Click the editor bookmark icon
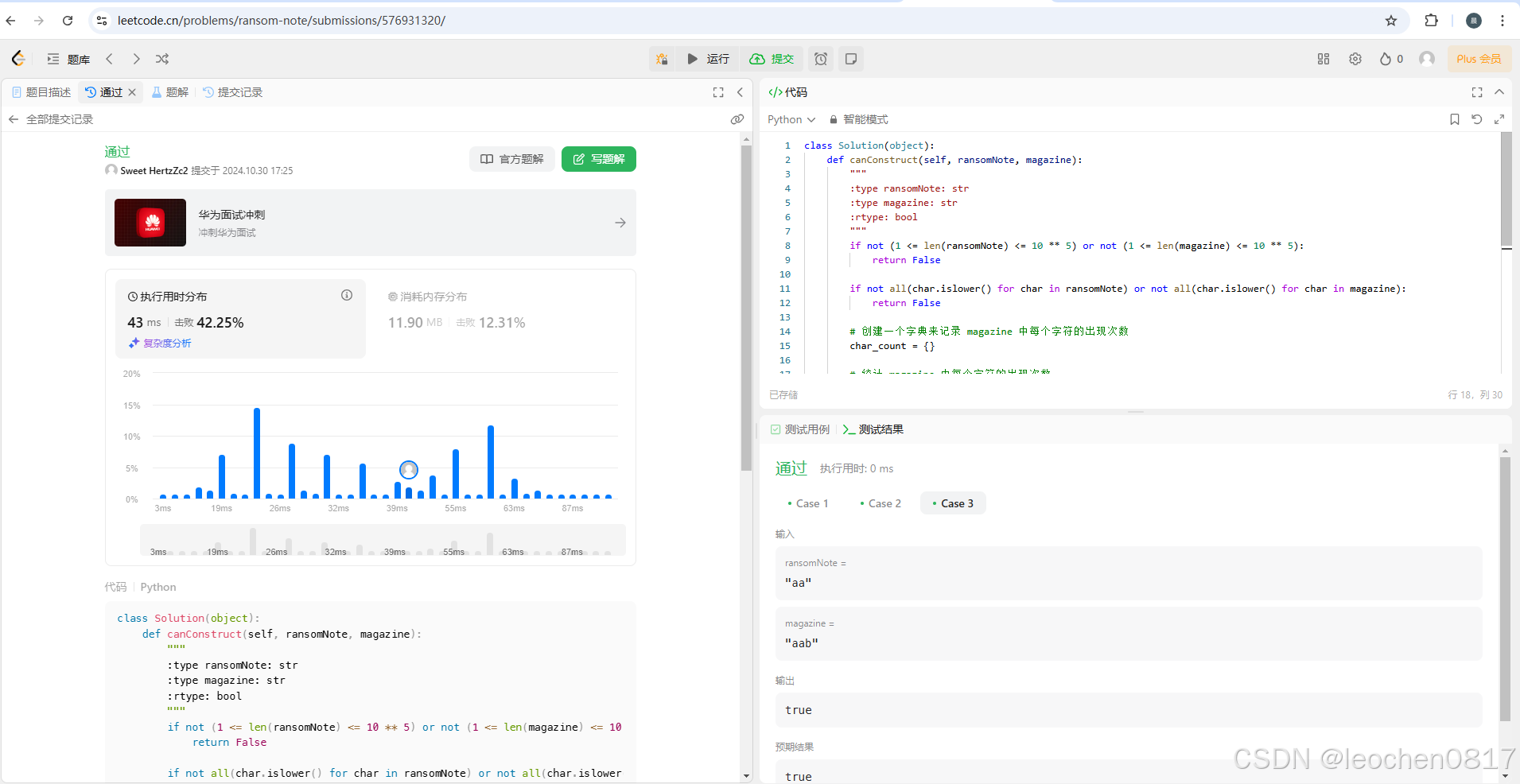1520x784 pixels. click(1455, 119)
